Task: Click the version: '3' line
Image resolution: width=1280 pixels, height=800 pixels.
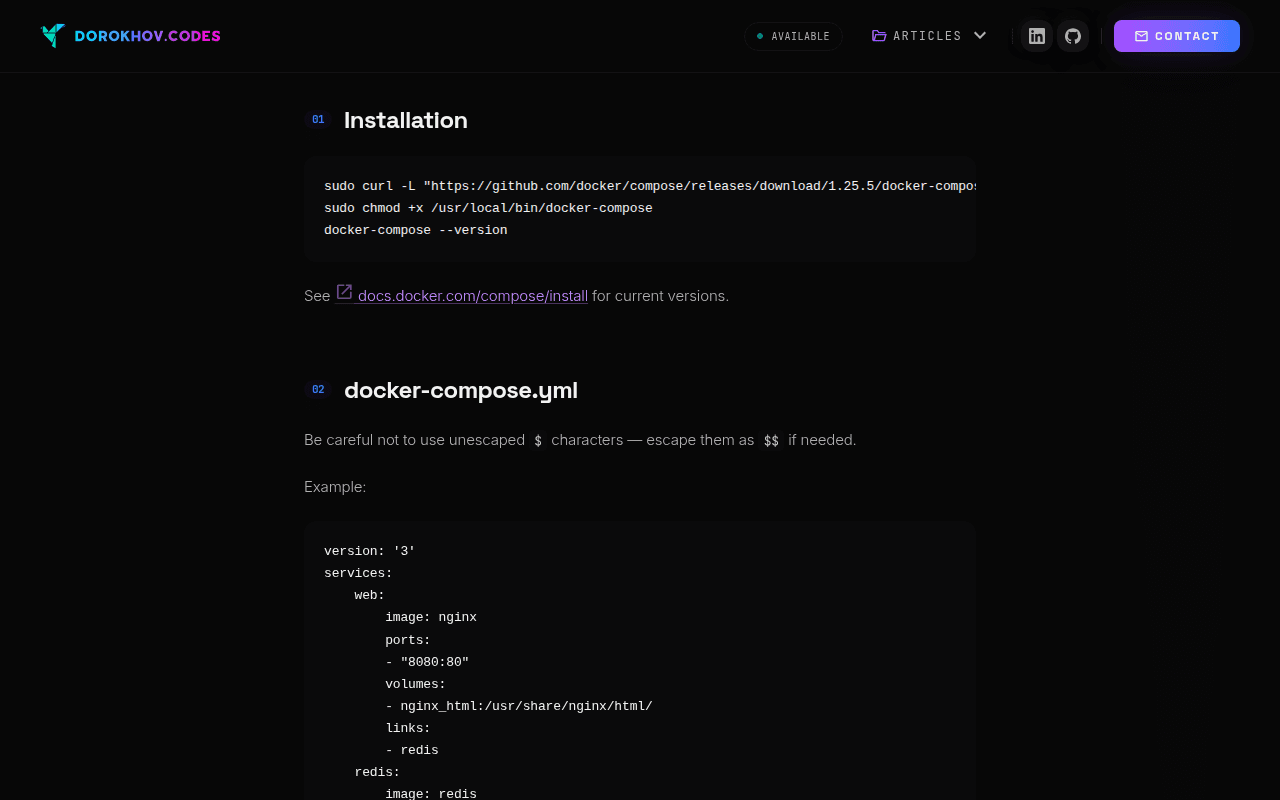Action: pos(370,551)
